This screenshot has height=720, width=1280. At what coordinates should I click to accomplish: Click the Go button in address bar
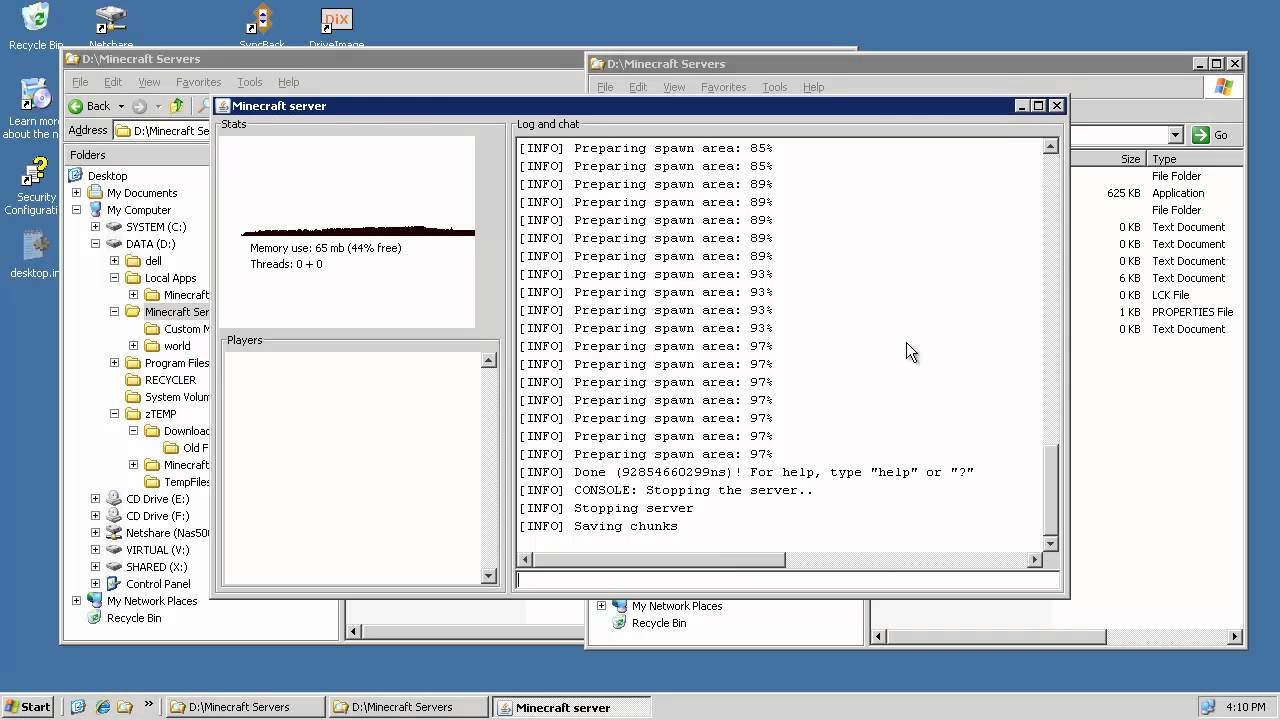click(x=1211, y=135)
